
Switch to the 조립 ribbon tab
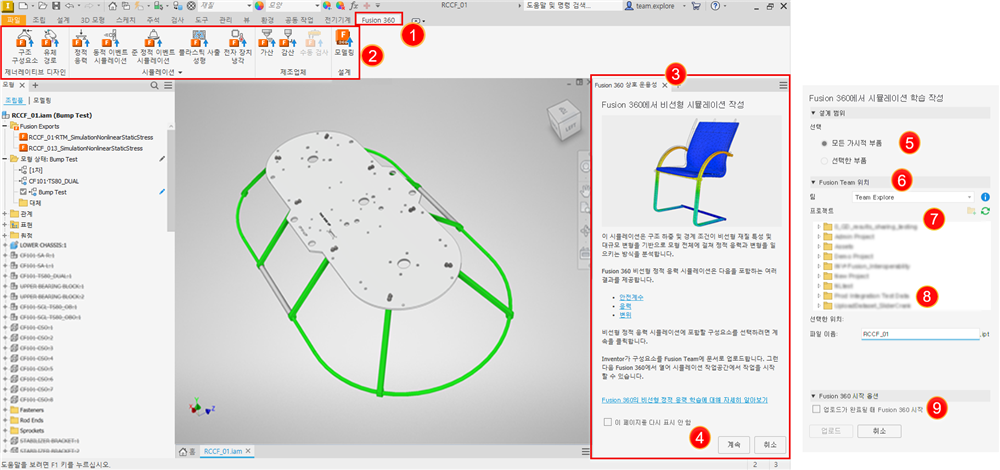(39, 20)
